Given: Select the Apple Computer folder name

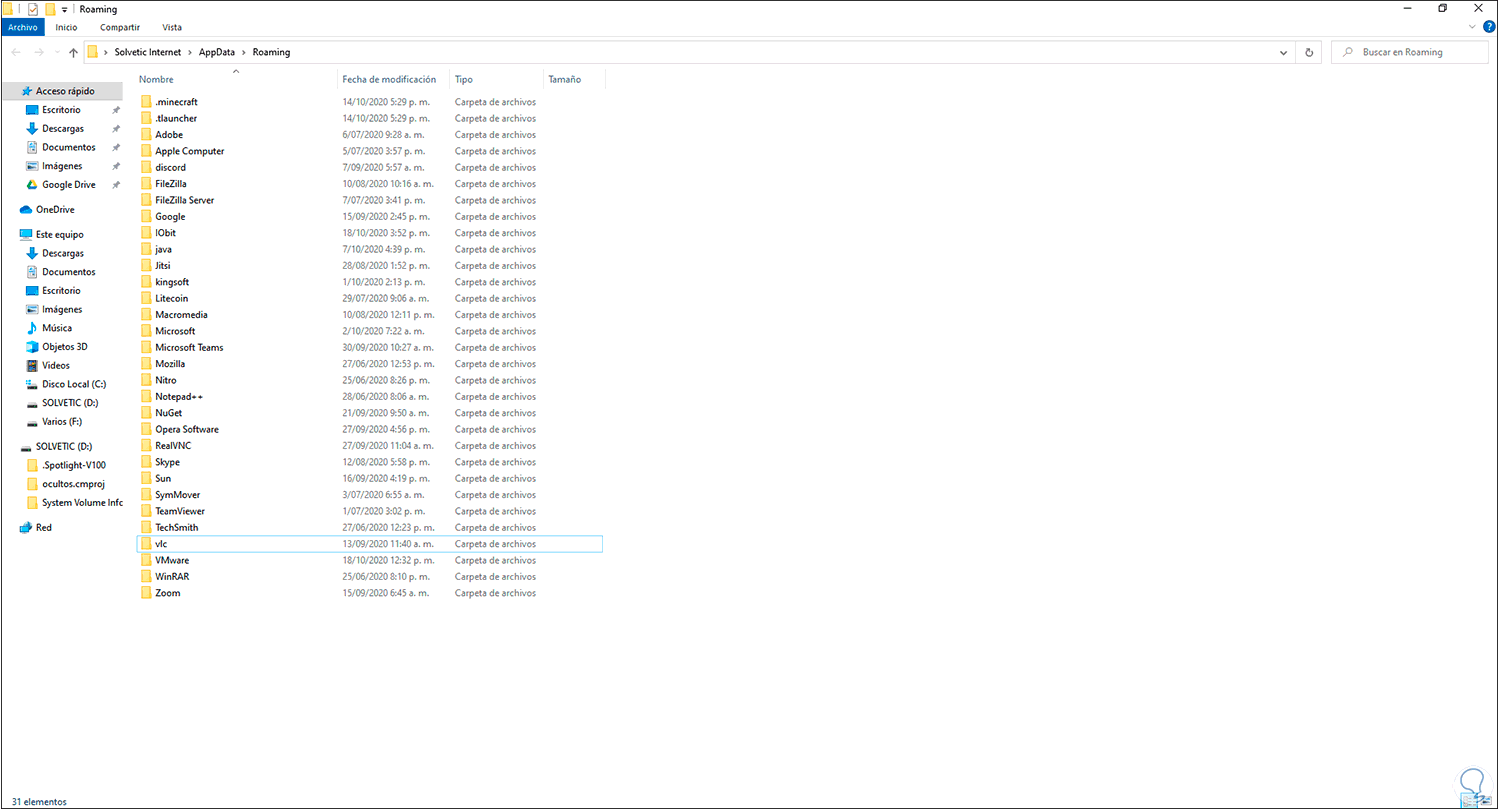Looking at the screenshot, I should (190, 151).
